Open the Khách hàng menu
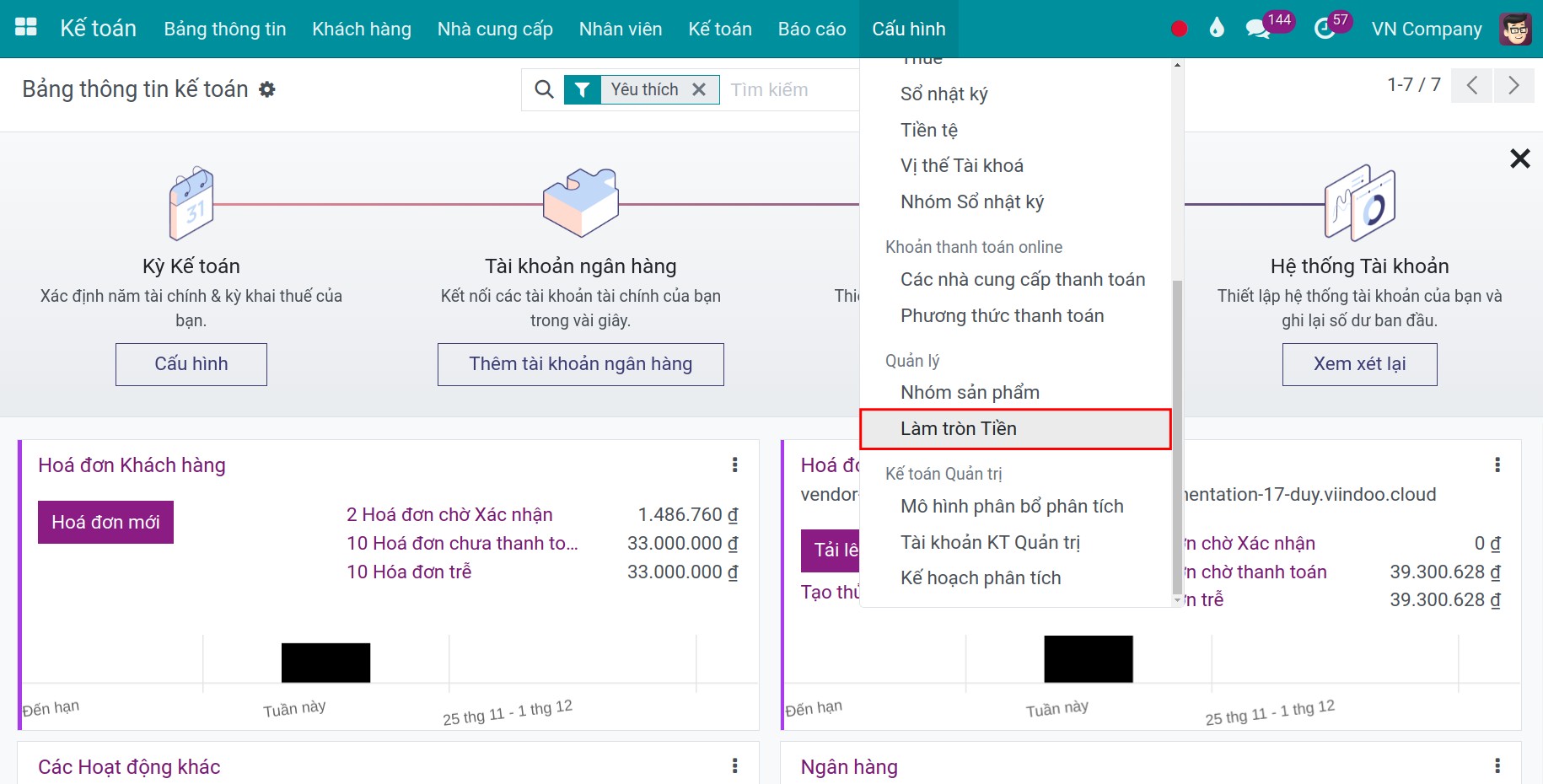 pos(362,29)
